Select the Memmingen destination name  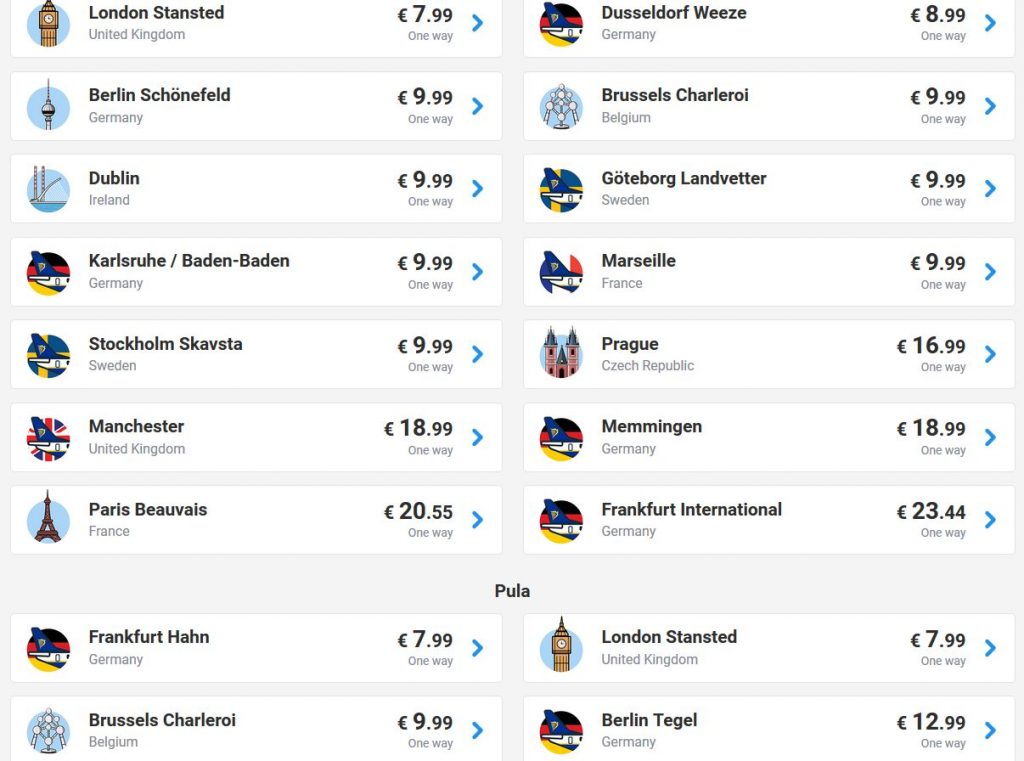(651, 427)
